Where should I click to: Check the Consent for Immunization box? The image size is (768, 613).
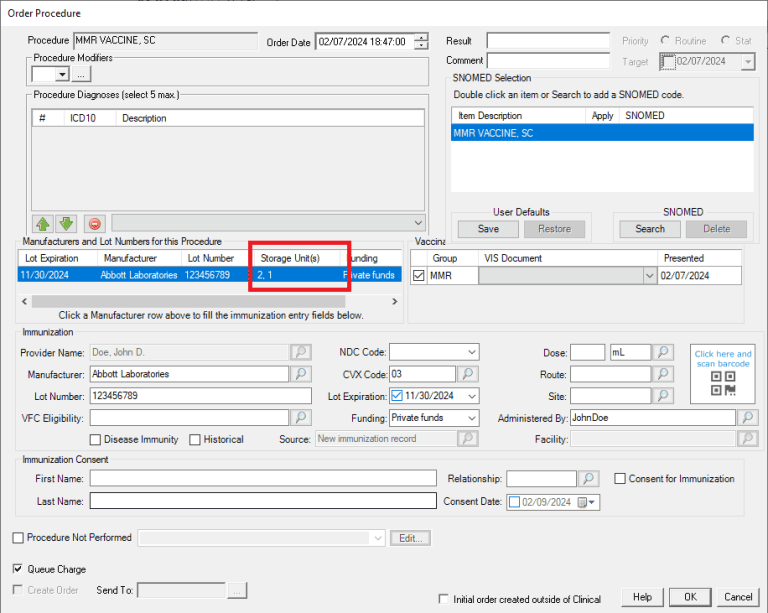pyautogui.click(x=620, y=479)
